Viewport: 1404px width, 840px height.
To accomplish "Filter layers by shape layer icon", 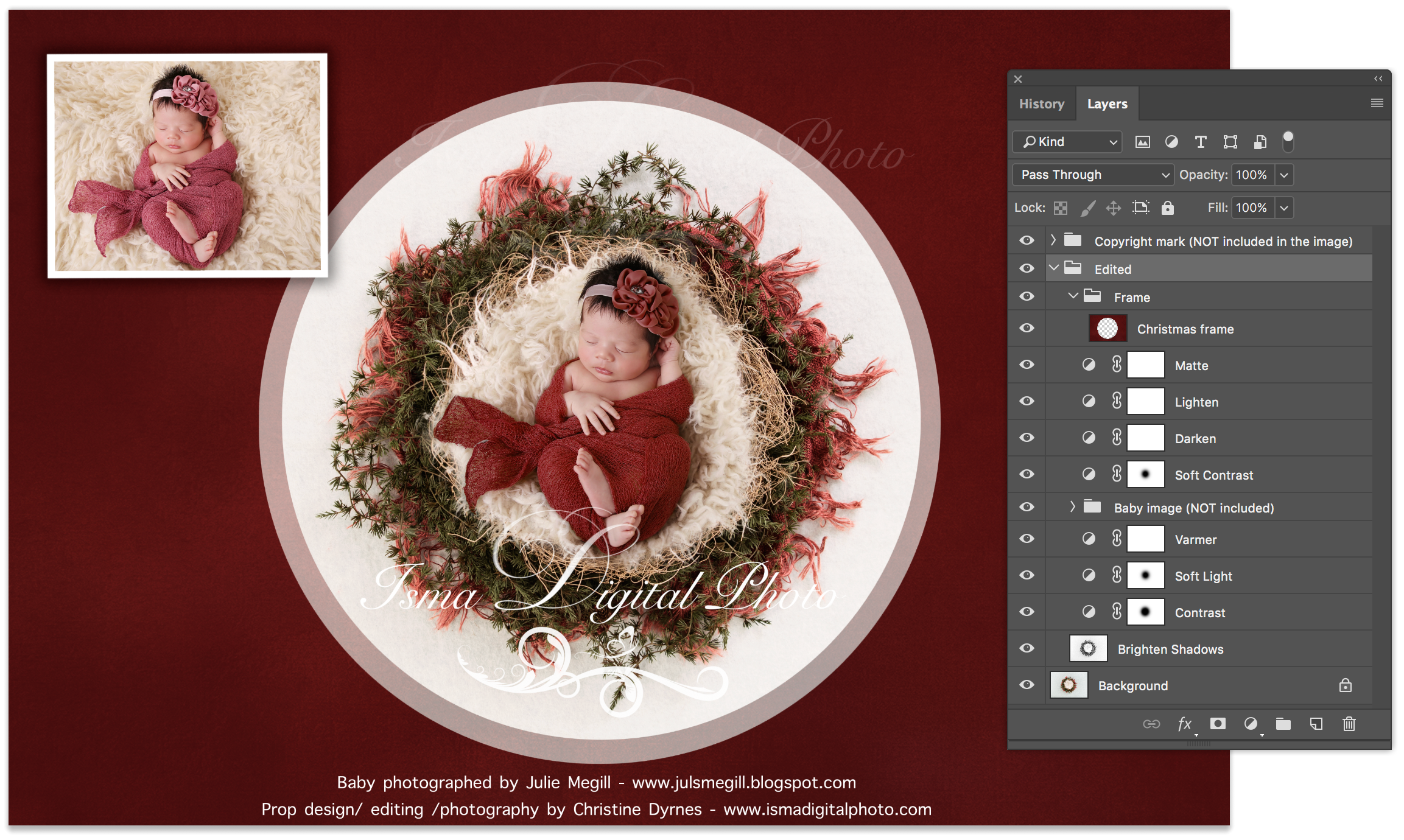I will pos(1230,142).
